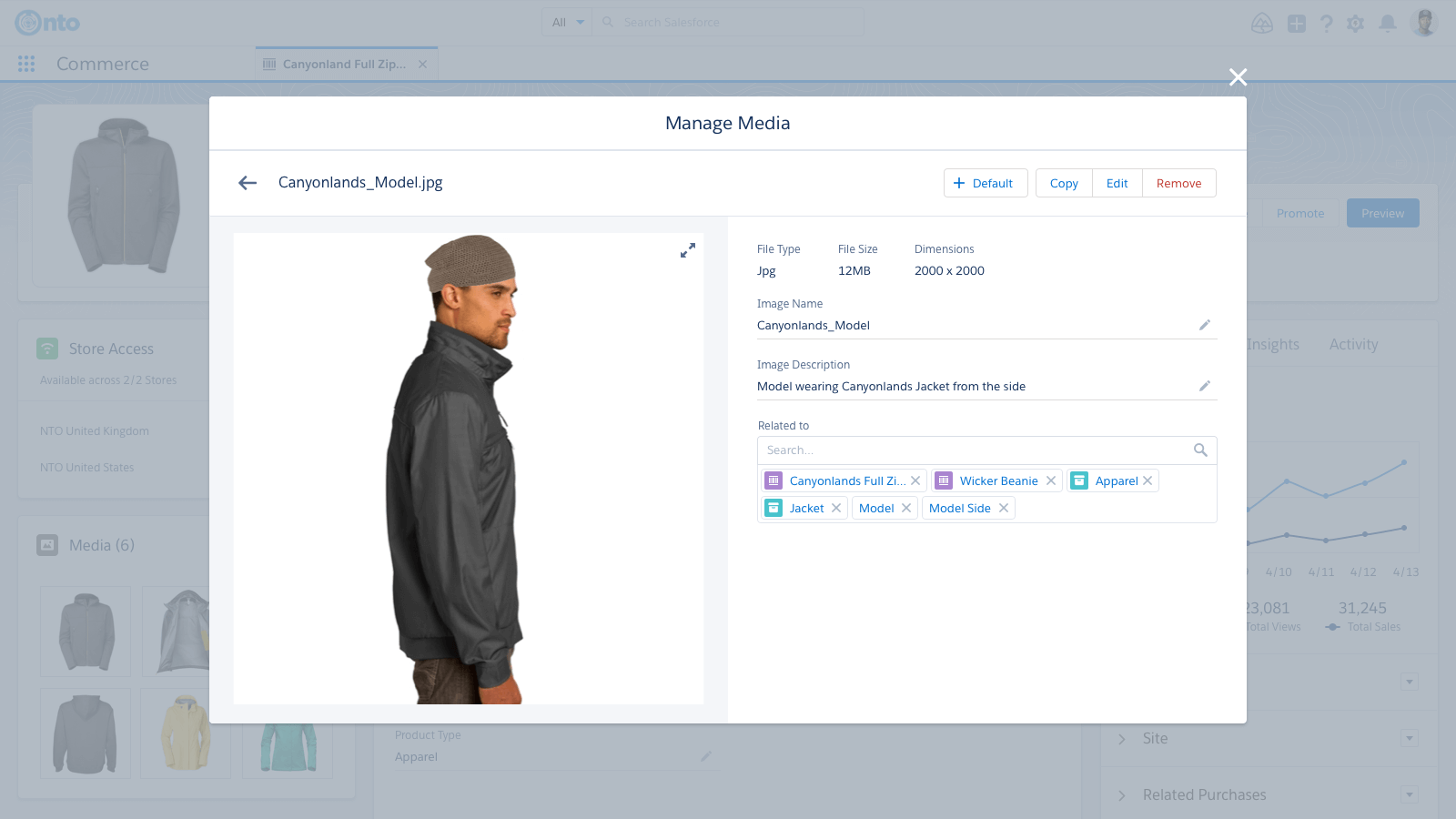The height and width of the screenshot is (819, 1456).
Task: Click the Copy button
Action: tap(1064, 183)
